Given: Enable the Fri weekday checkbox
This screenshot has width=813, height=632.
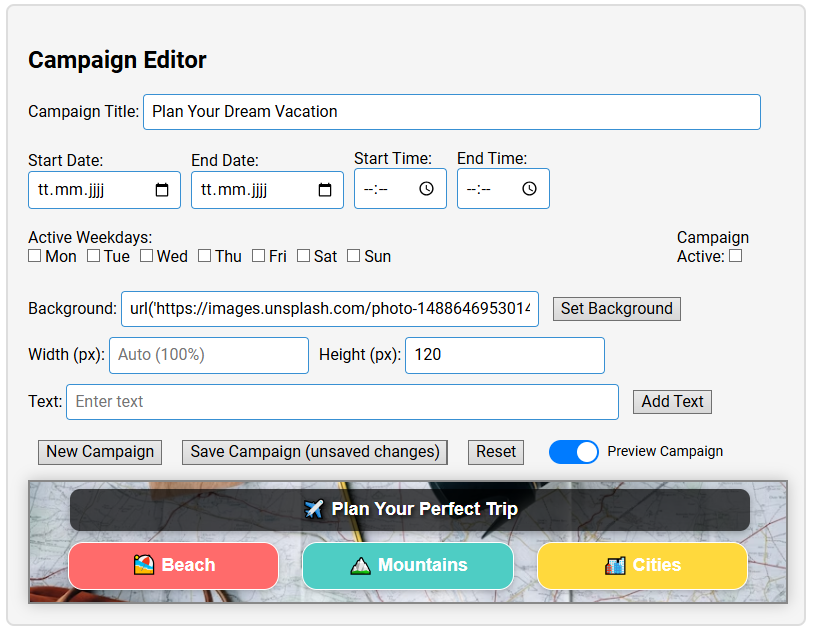Looking at the screenshot, I should 259,256.
